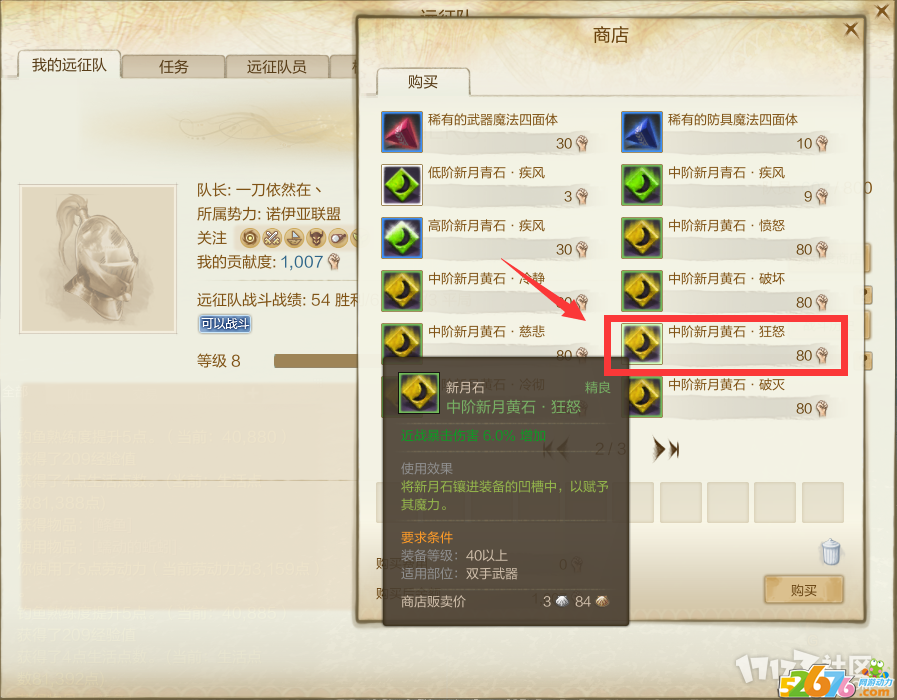Switch to the 任务 tab
Image resolution: width=897 pixels, height=700 pixels.
click(173, 67)
